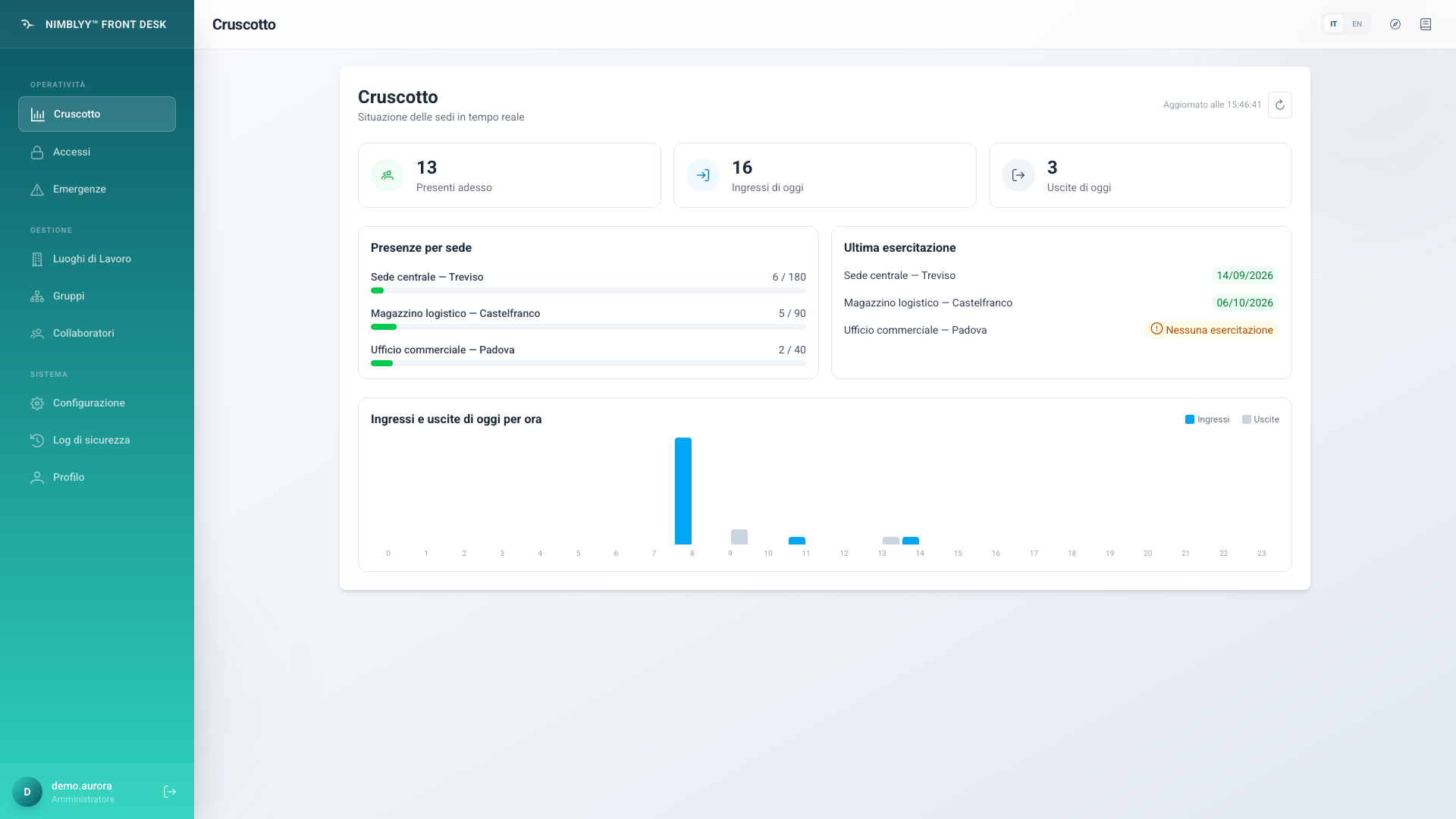
Task: Click the Accessi padlock icon
Action: [37, 152]
